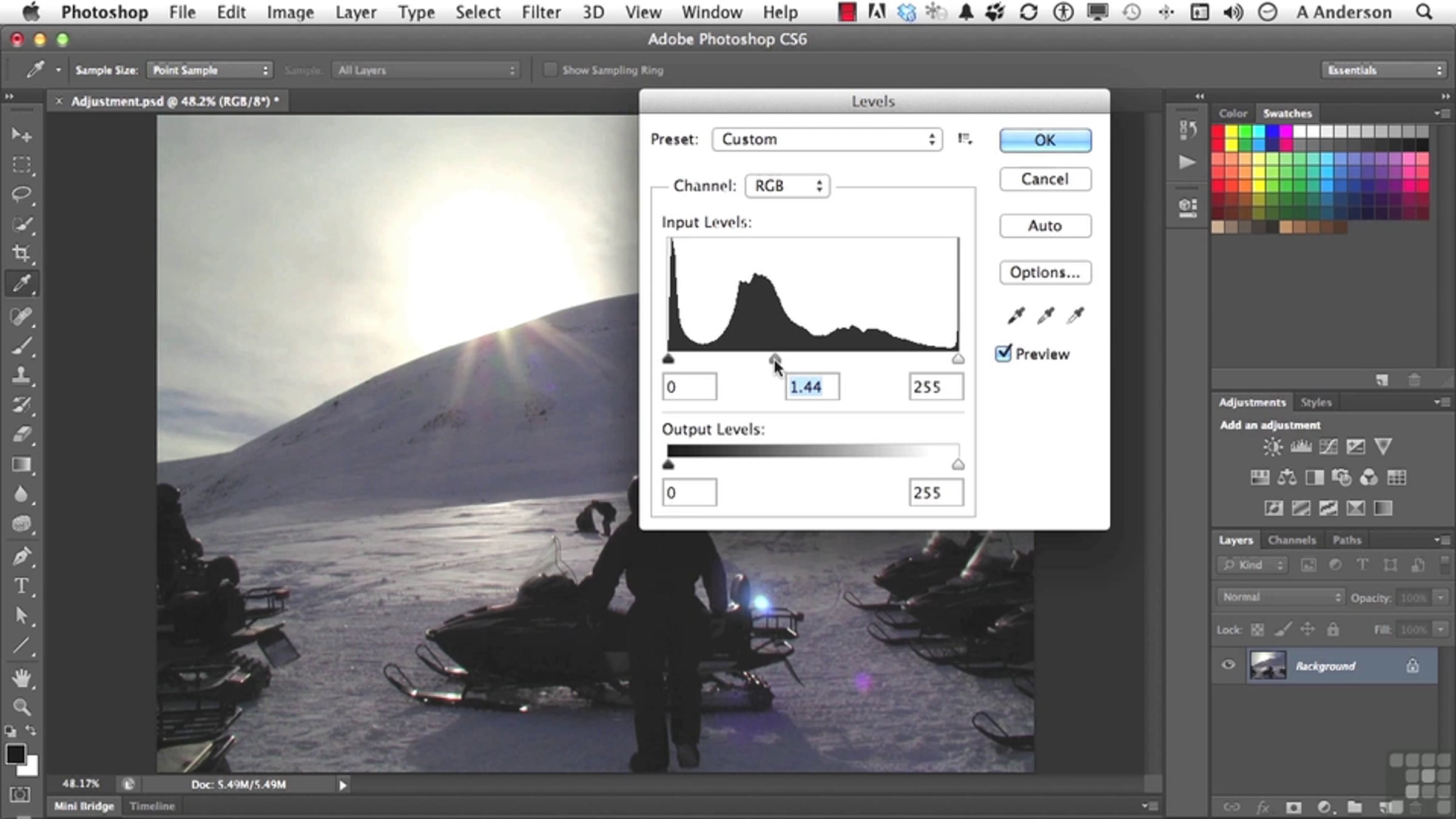Open the Channel RGB dropdown

pyautogui.click(x=787, y=186)
